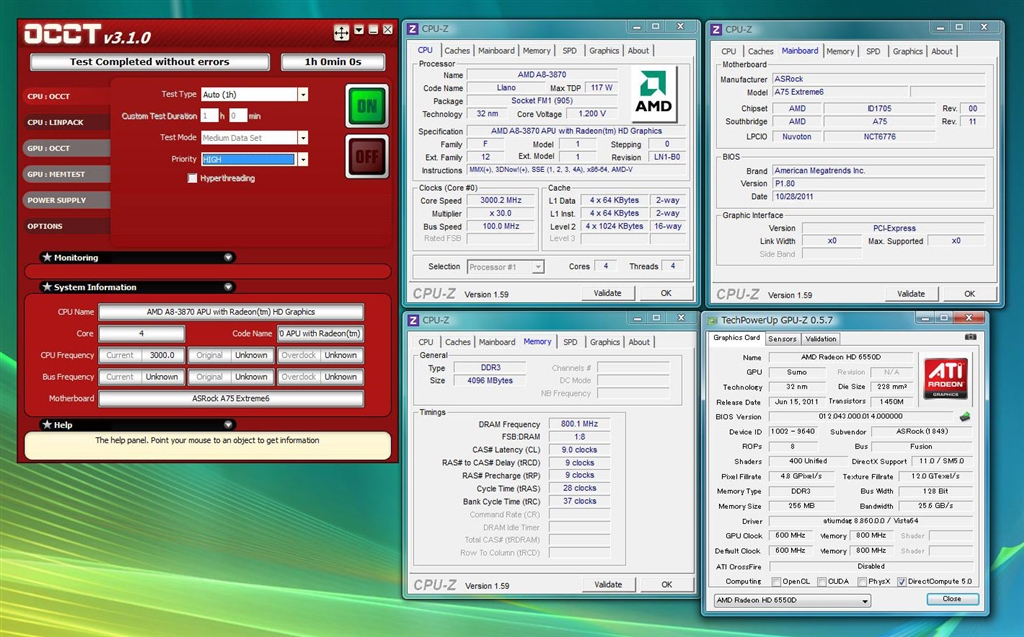Enable the Hyperthreading checkbox
This screenshot has height=637, width=1024.
tap(192, 179)
